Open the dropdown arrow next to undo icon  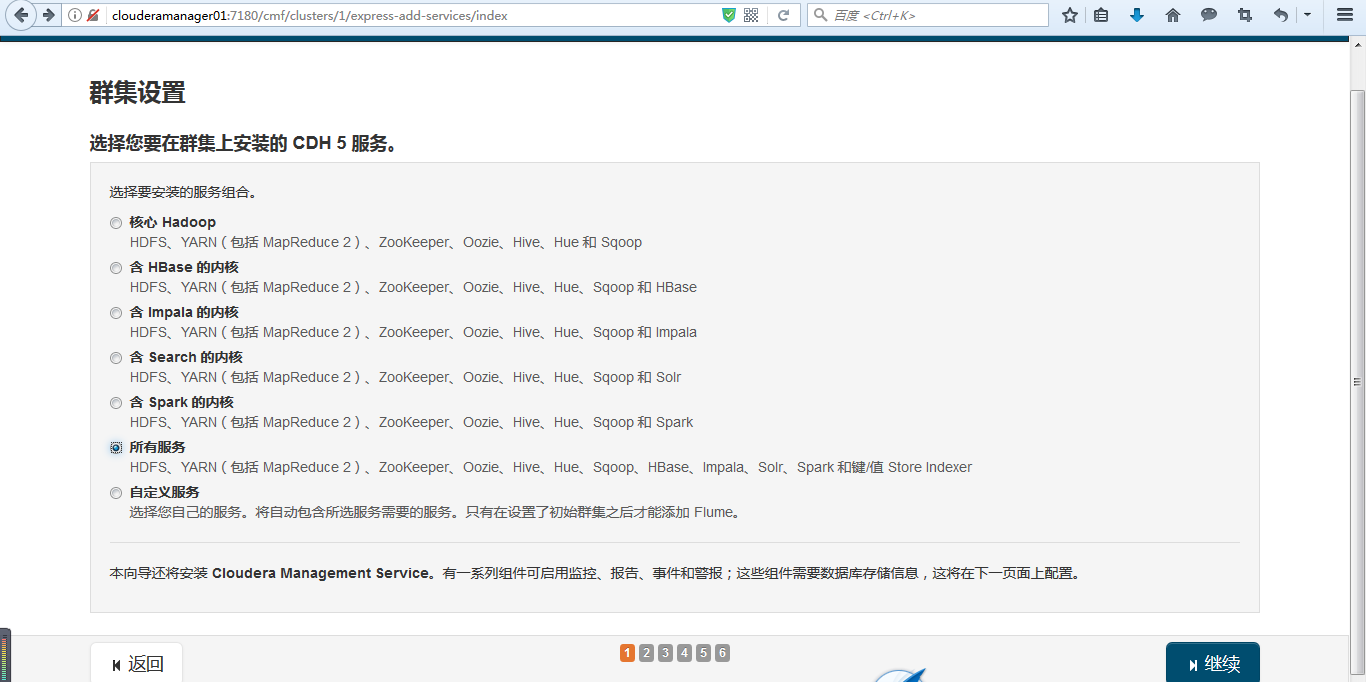[x=1306, y=15]
